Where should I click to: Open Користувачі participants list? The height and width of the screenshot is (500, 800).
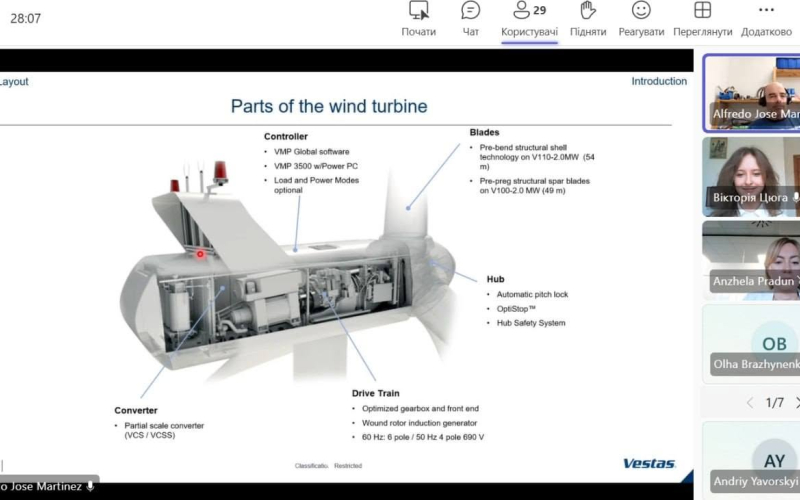[529, 19]
